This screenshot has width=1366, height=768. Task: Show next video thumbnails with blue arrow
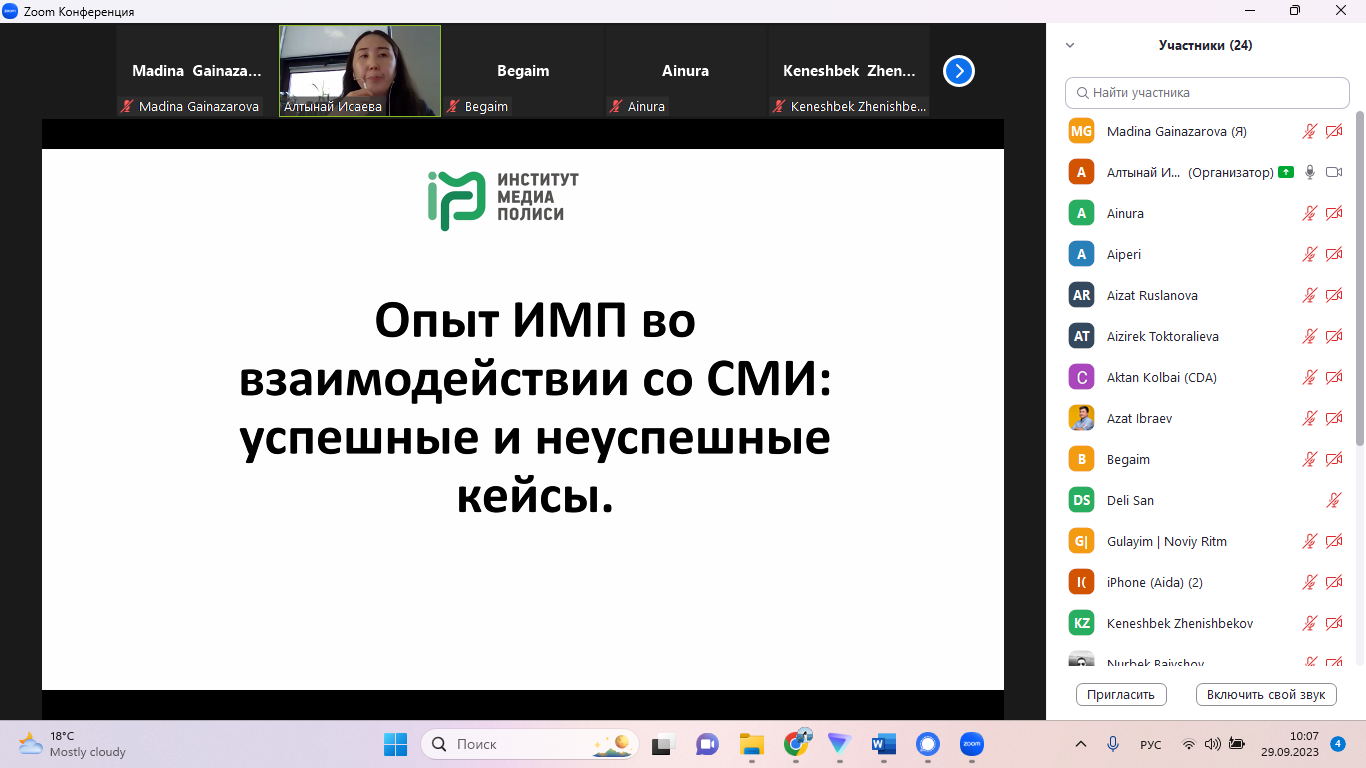(x=958, y=71)
